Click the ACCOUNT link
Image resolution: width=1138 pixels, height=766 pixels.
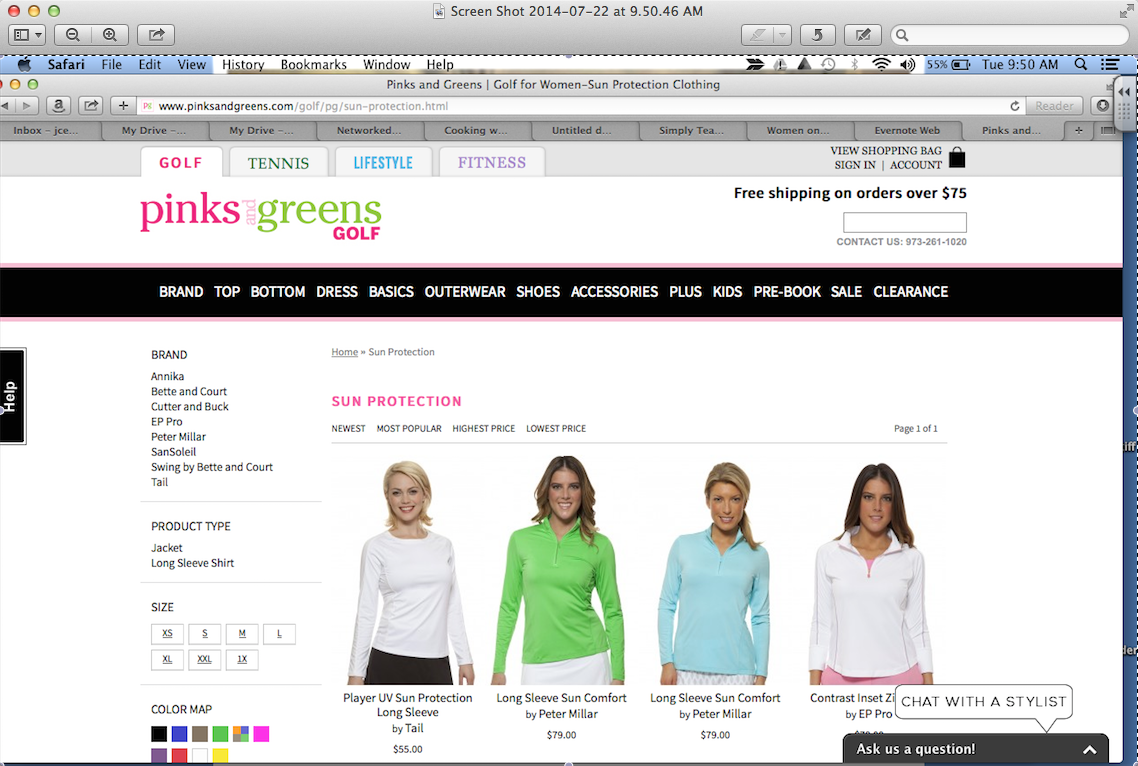(916, 165)
